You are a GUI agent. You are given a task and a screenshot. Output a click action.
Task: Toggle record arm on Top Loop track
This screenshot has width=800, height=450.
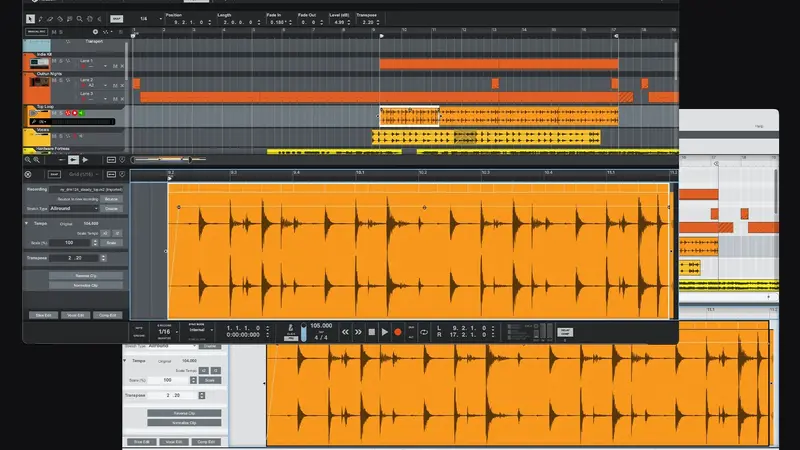(74, 113)
